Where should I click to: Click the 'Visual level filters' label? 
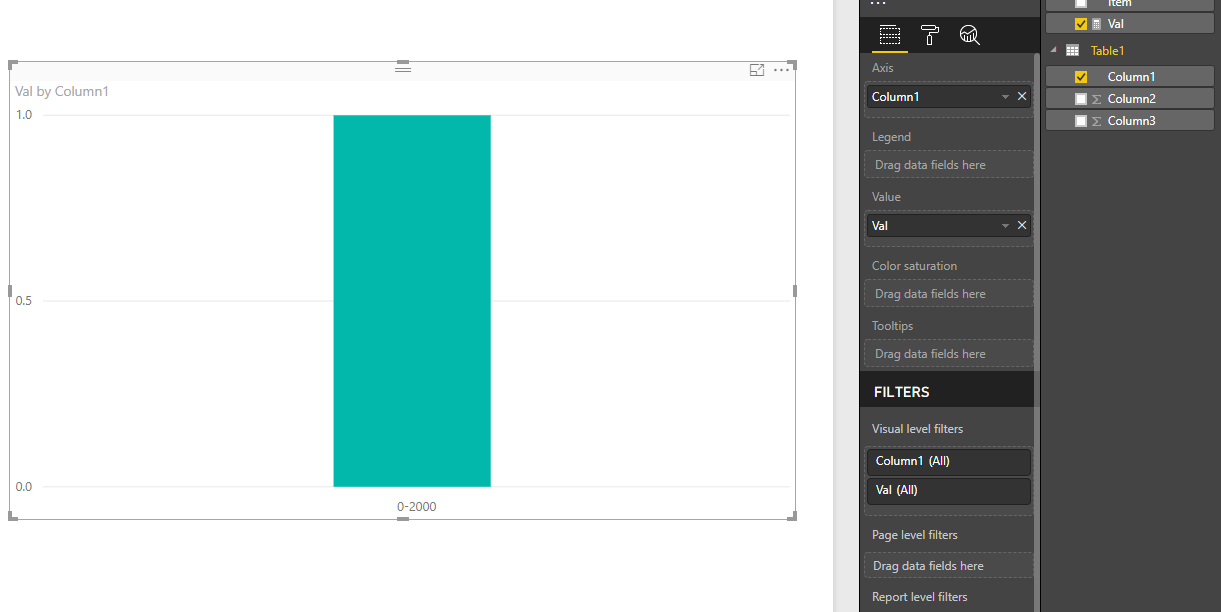coord(917,429)
